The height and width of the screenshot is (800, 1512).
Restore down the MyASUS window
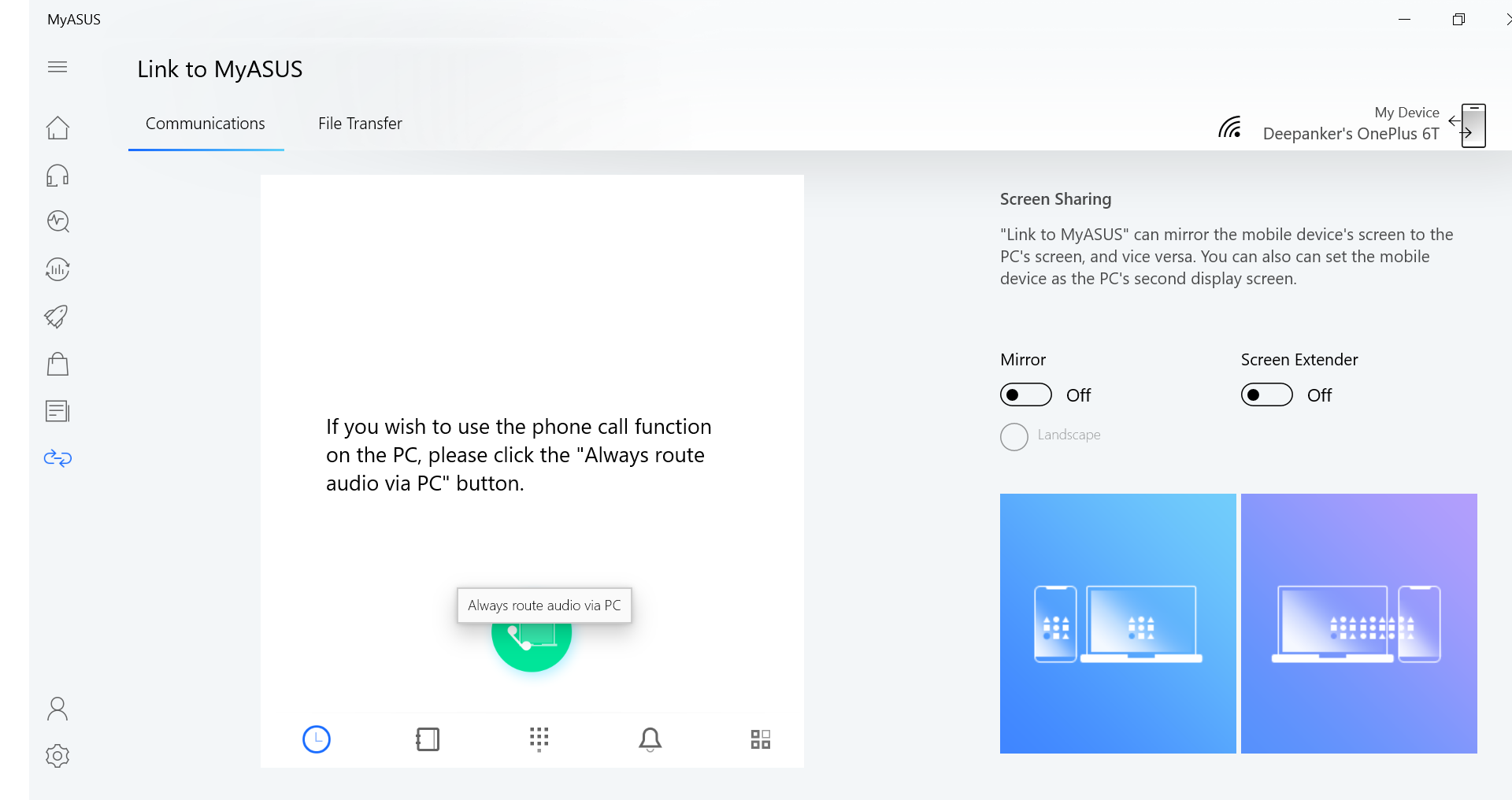pyautogui.click(x=1458, y=20)
